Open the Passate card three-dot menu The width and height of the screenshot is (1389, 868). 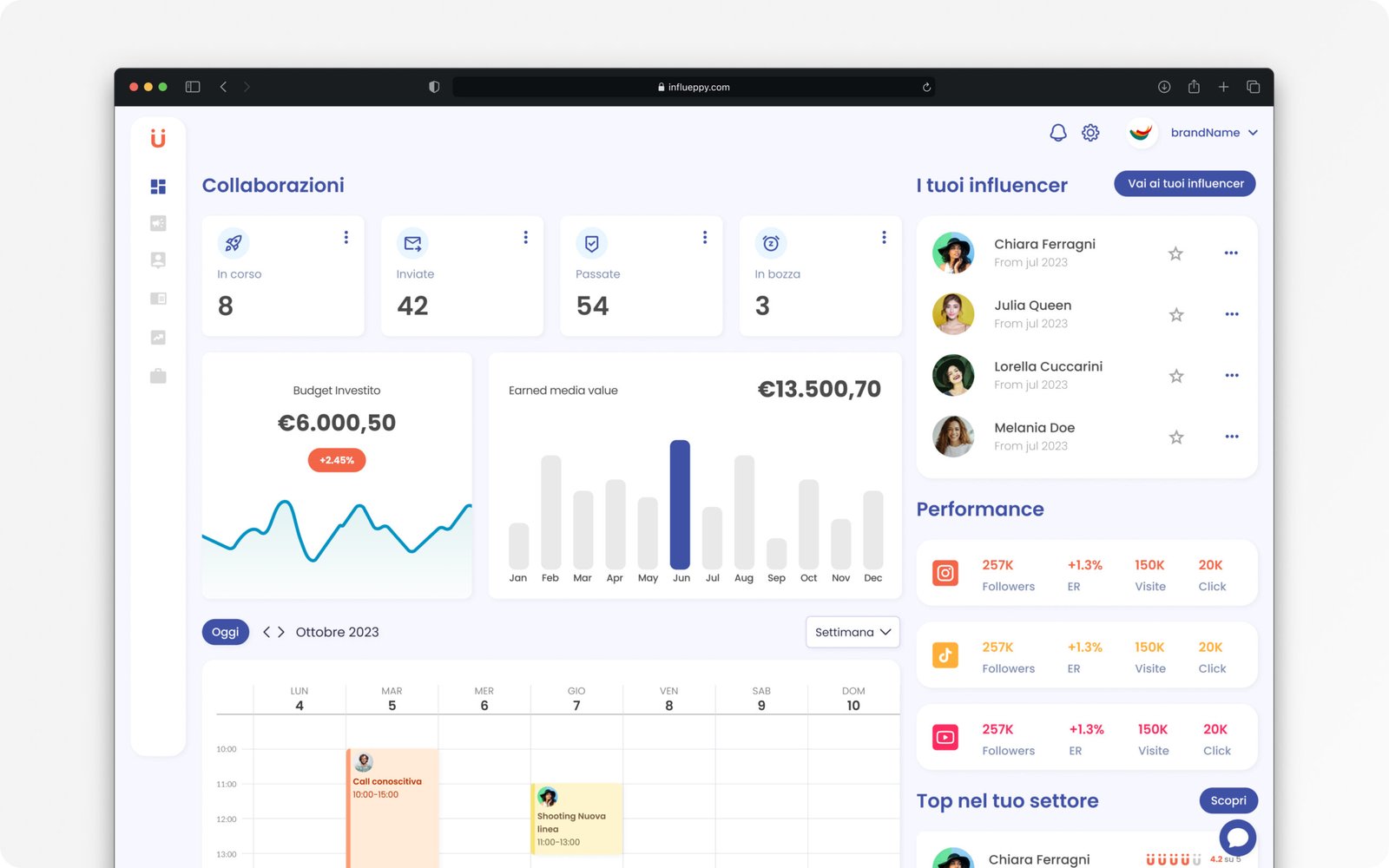[705, 238]
